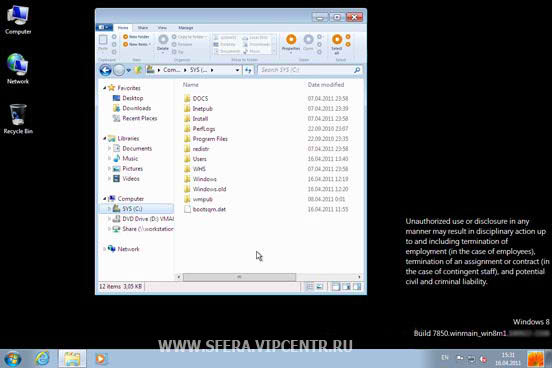Viewport: 552px width, 368px height.
Task: Click Com... breadcrumb in address bar
Action: (x=171, y=70)
